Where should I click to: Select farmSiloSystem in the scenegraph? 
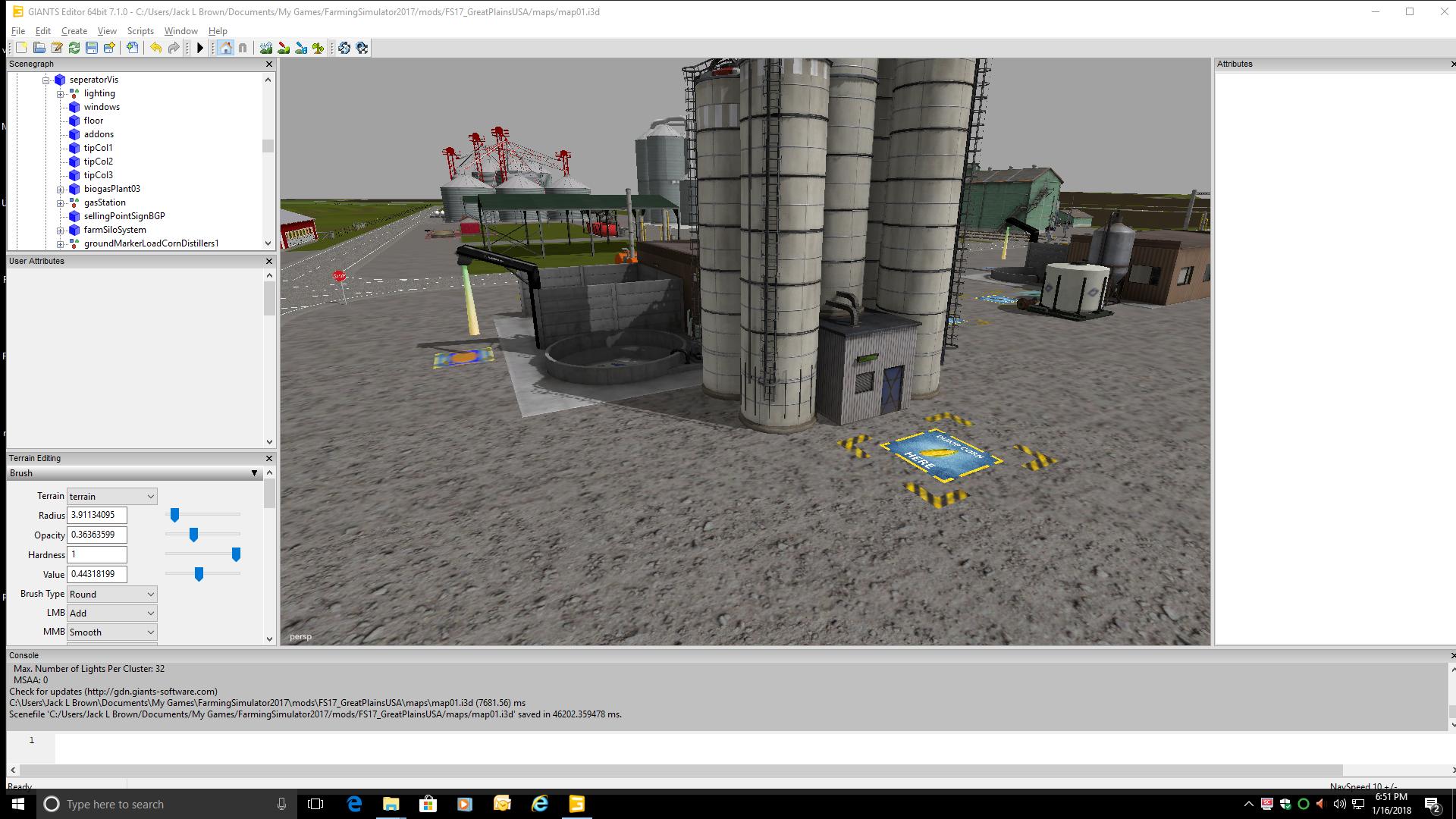(115, 230)
